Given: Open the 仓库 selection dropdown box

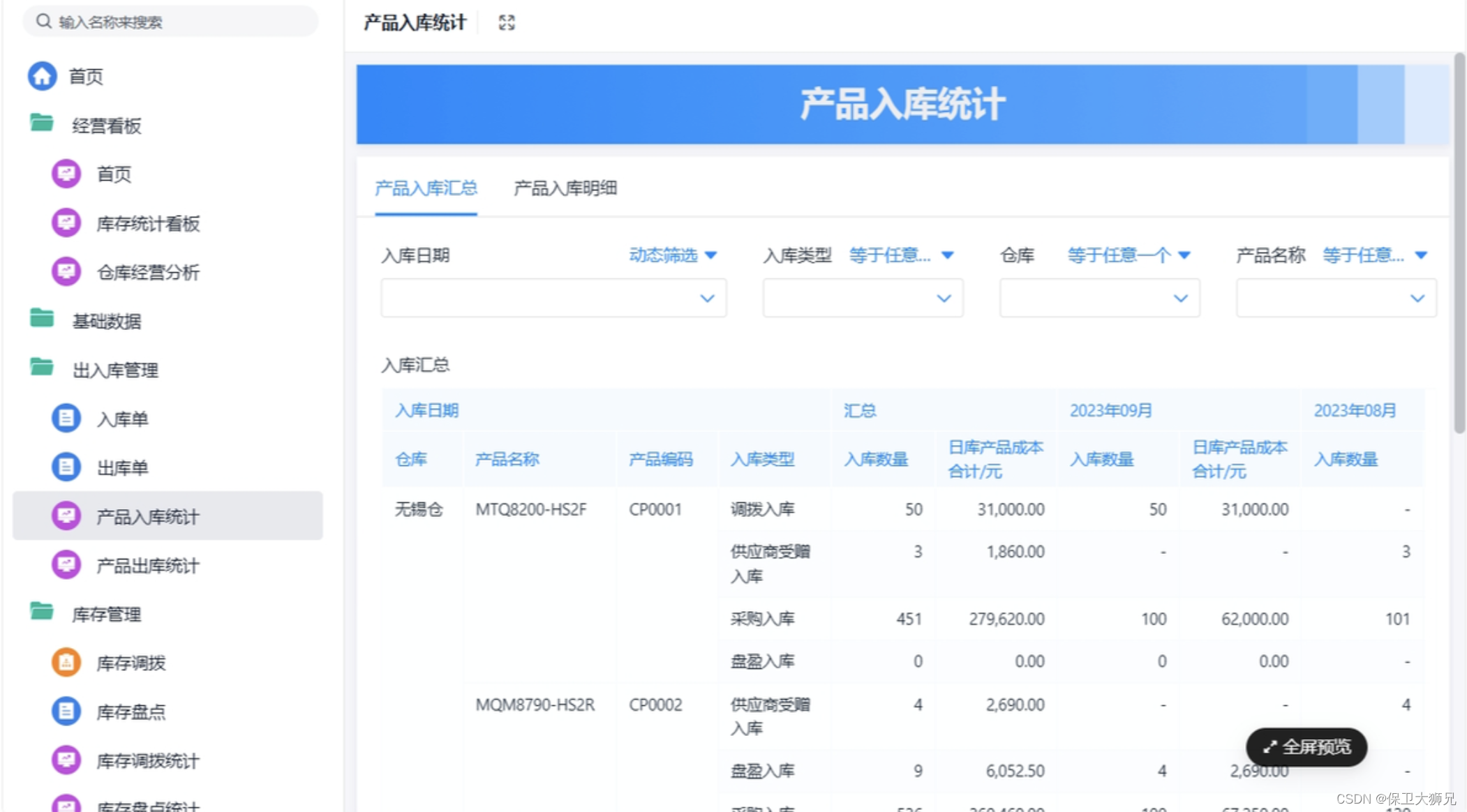Looking at the screenshot, I should (x=1099, y=299).
